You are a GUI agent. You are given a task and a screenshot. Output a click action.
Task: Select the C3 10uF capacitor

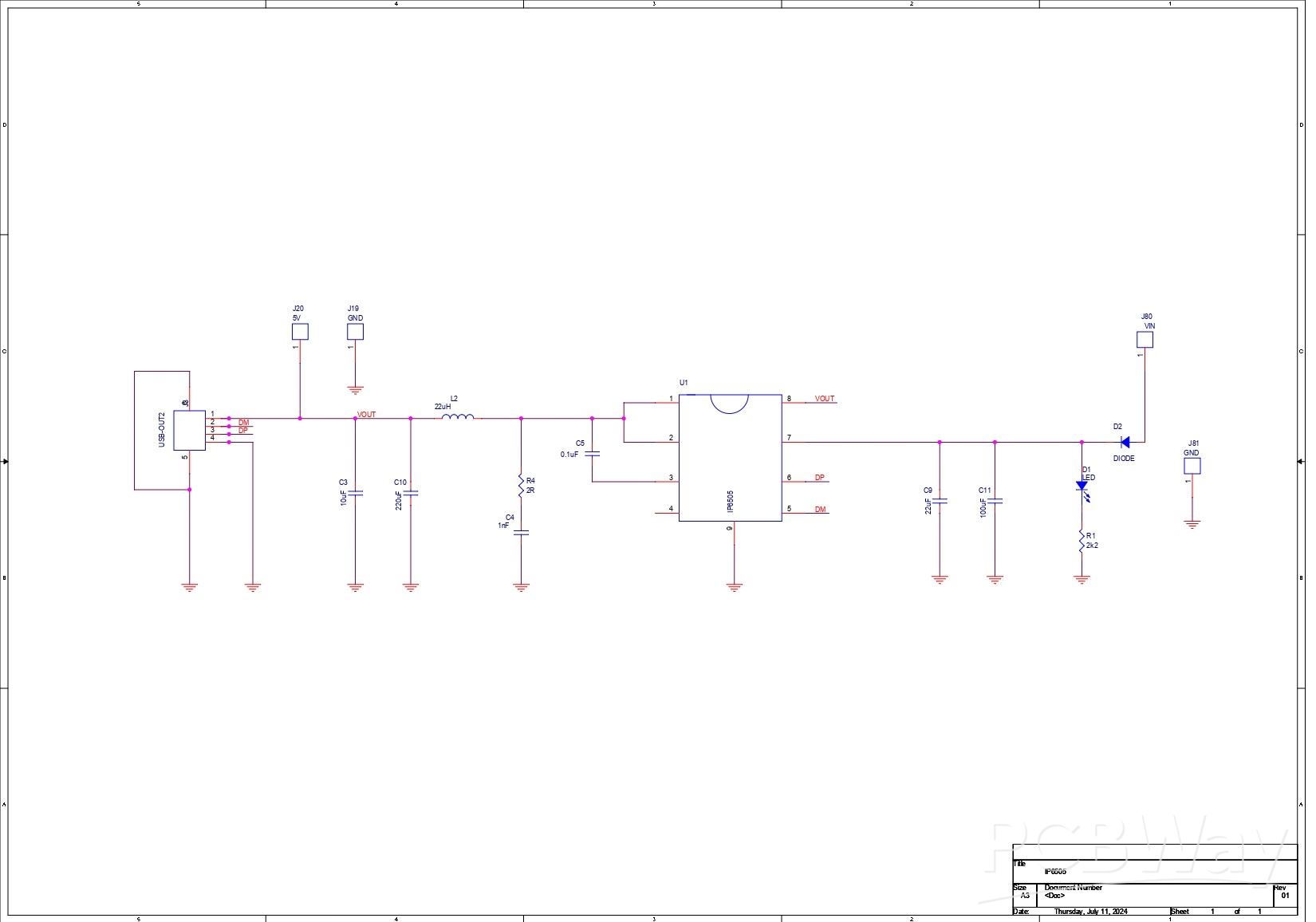pyautogui.click(x=356, y=494)
